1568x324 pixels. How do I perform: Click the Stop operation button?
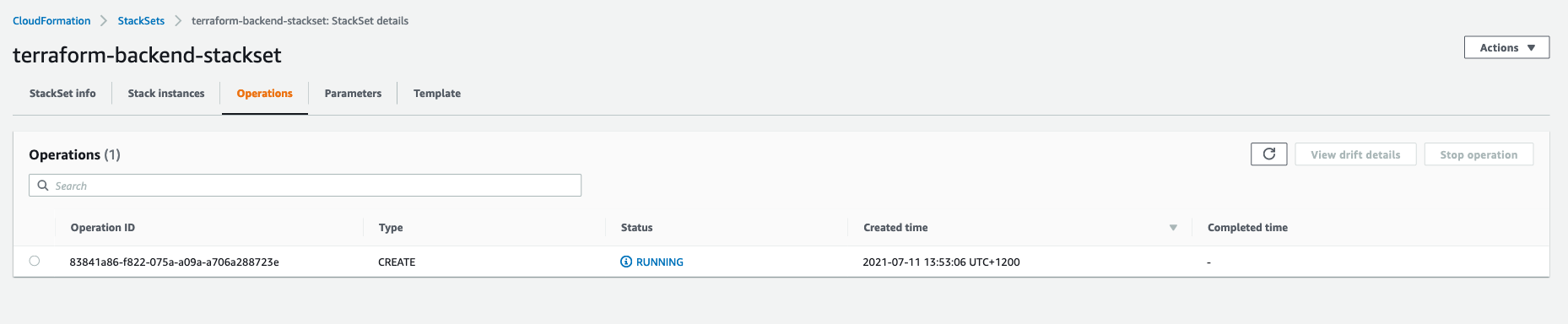(1479, 154)
